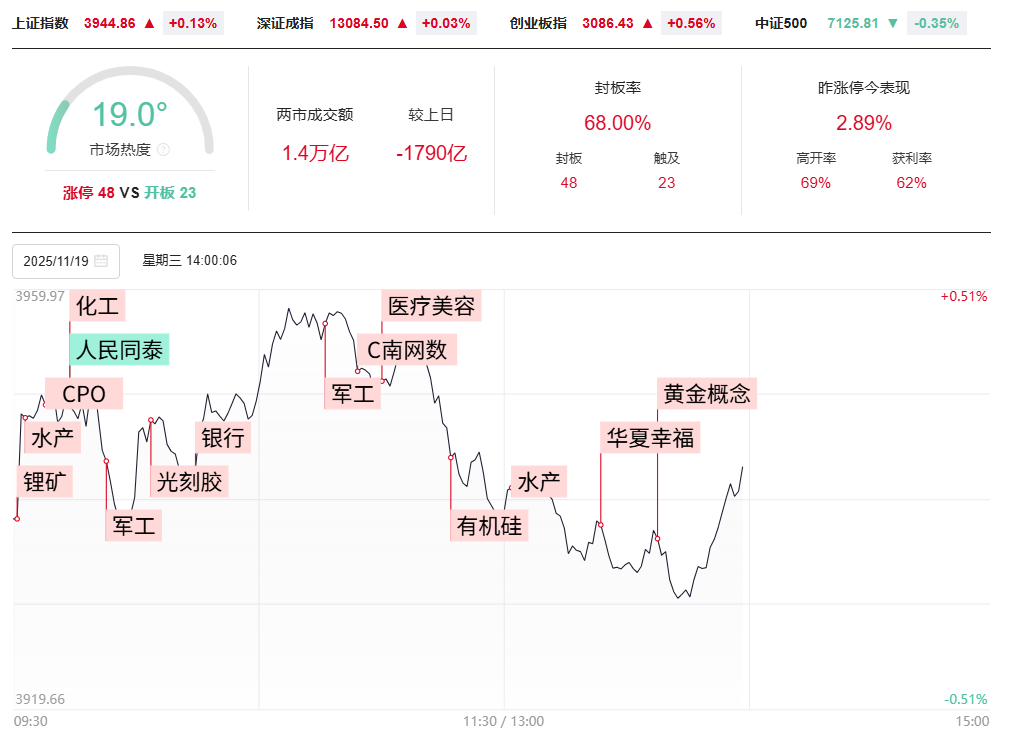This screenshot has width=1009, height=734.
Task: Select the 黄金概念 marker on chart
Action: click(x=706, y=393)
